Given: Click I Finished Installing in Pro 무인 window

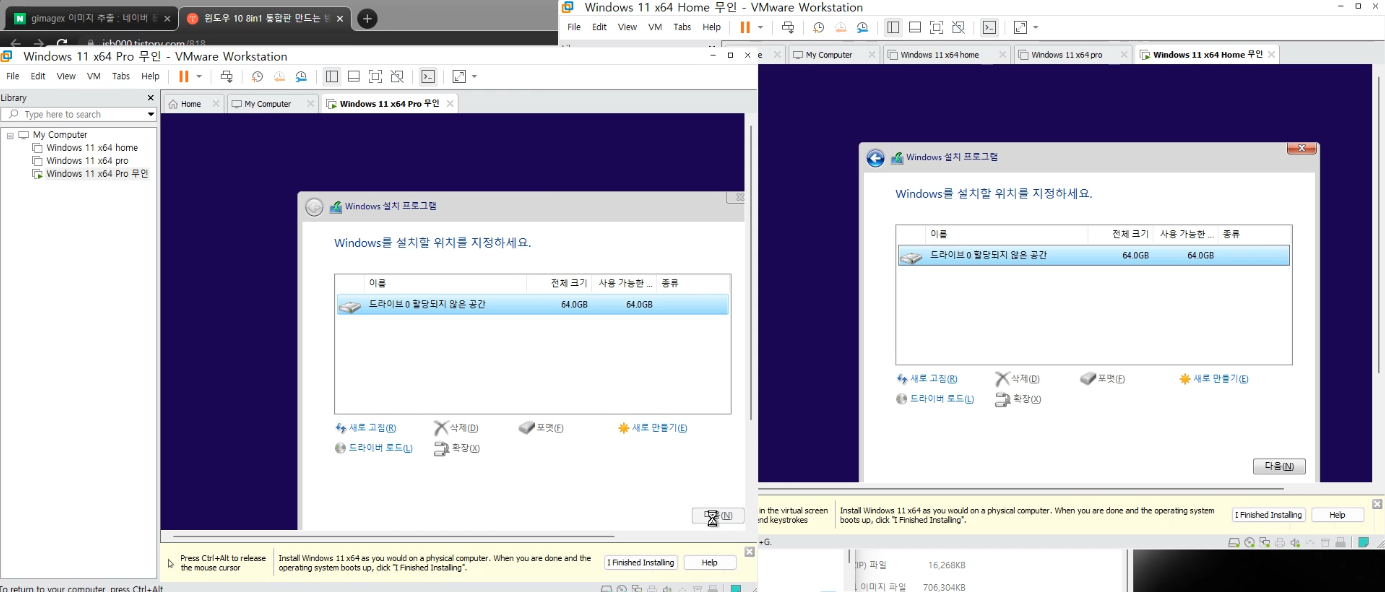Looking at the screenshot, I should point(641,563).
